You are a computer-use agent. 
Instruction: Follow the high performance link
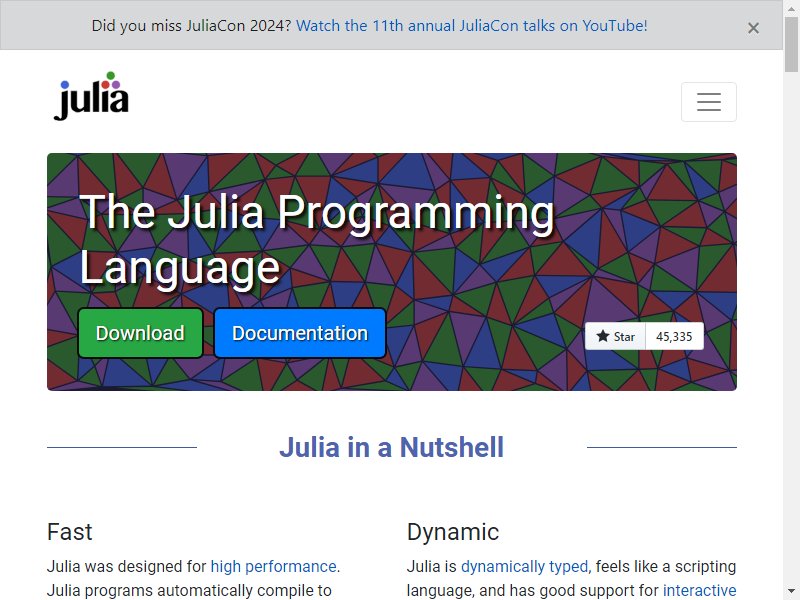click(x=273, y=566)
